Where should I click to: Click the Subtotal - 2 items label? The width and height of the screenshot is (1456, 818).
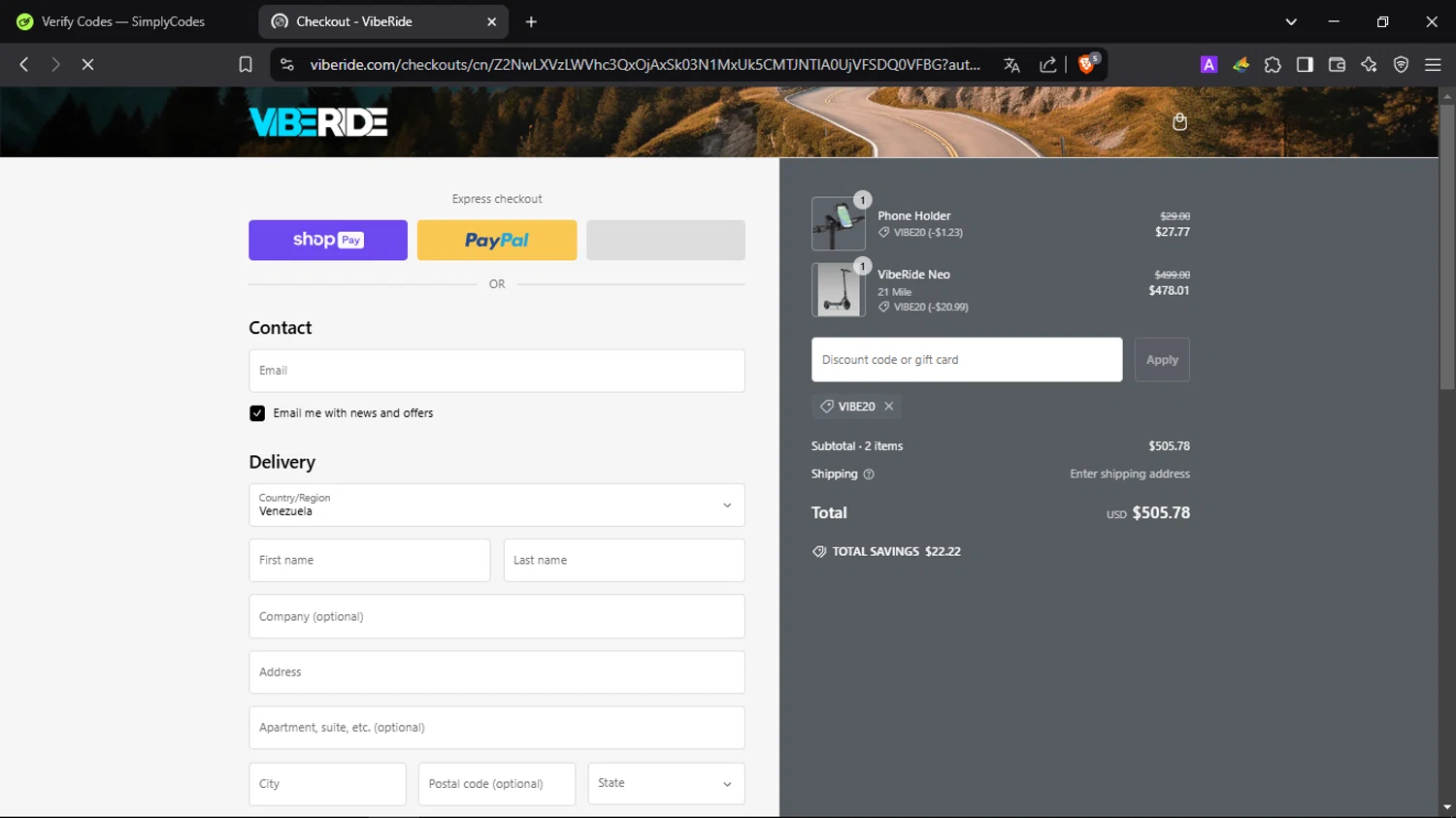pyautogui.click(x=857, y=446)
